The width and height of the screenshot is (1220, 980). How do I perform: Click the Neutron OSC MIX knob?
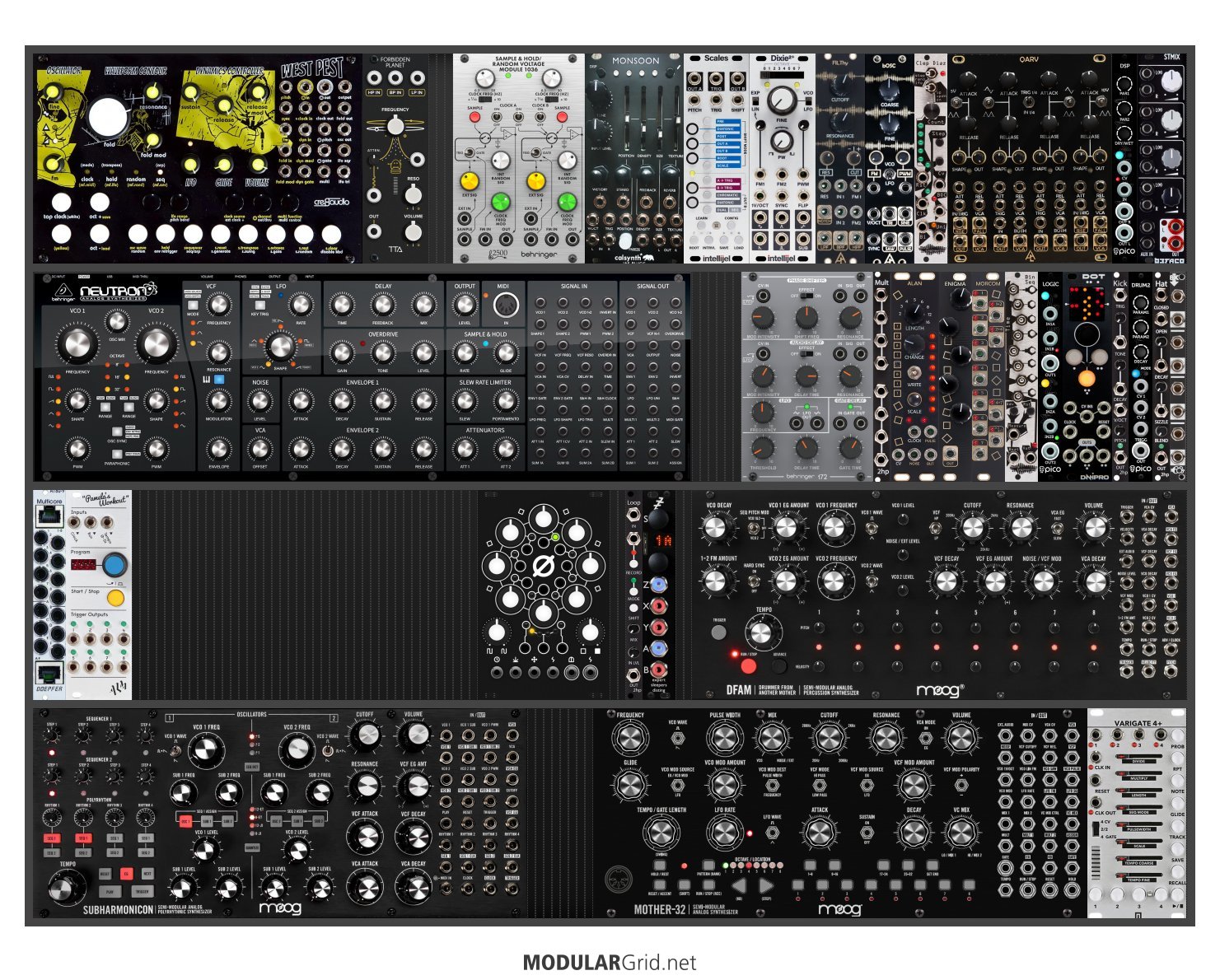(117, 321)
